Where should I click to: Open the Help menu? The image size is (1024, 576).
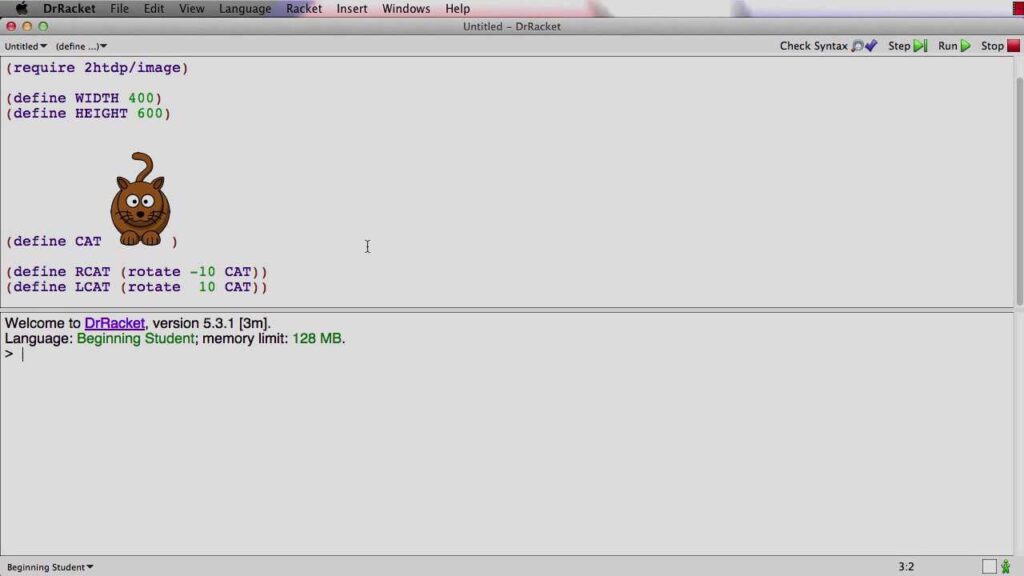tap(458, 8)
